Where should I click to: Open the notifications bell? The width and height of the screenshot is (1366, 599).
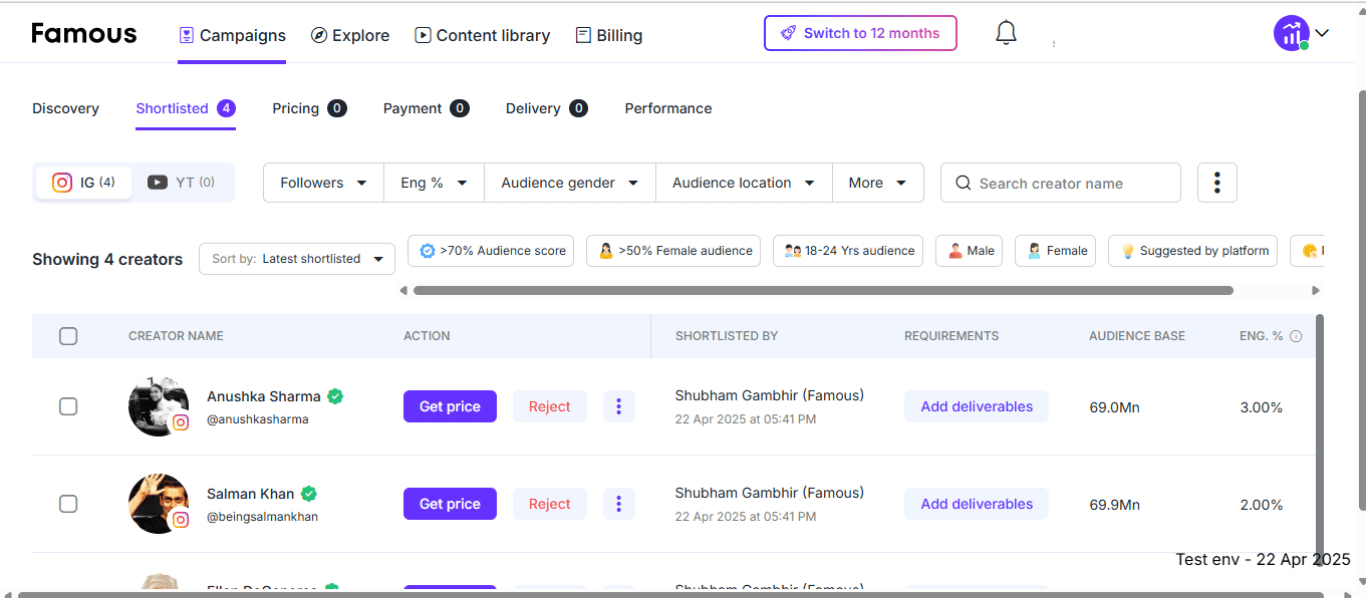(1006, 33)
